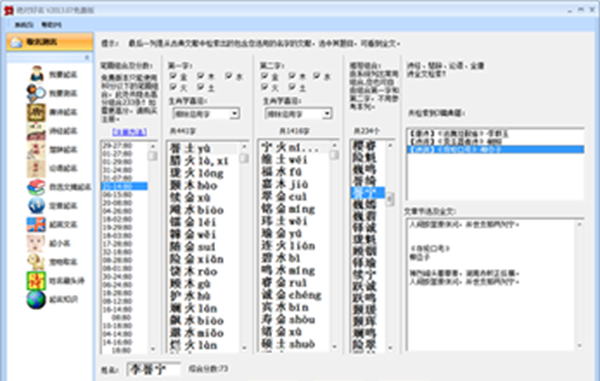Viewport: 600px width, 381px height.
Task: Select the 'shòu' row in second character list
Action: [294, 319]
